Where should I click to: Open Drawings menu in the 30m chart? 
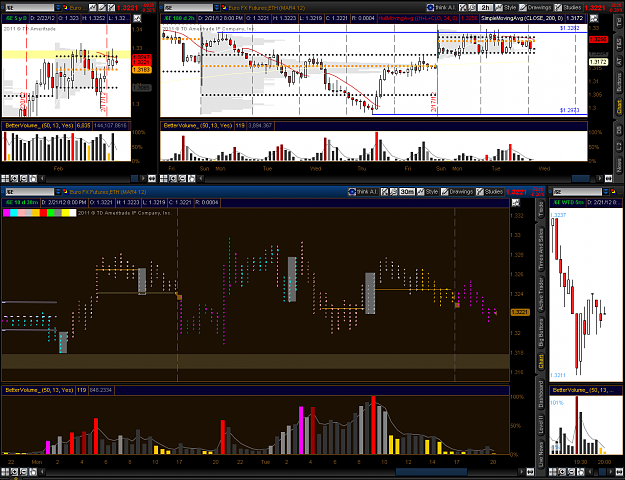click(x=457, y=192)
